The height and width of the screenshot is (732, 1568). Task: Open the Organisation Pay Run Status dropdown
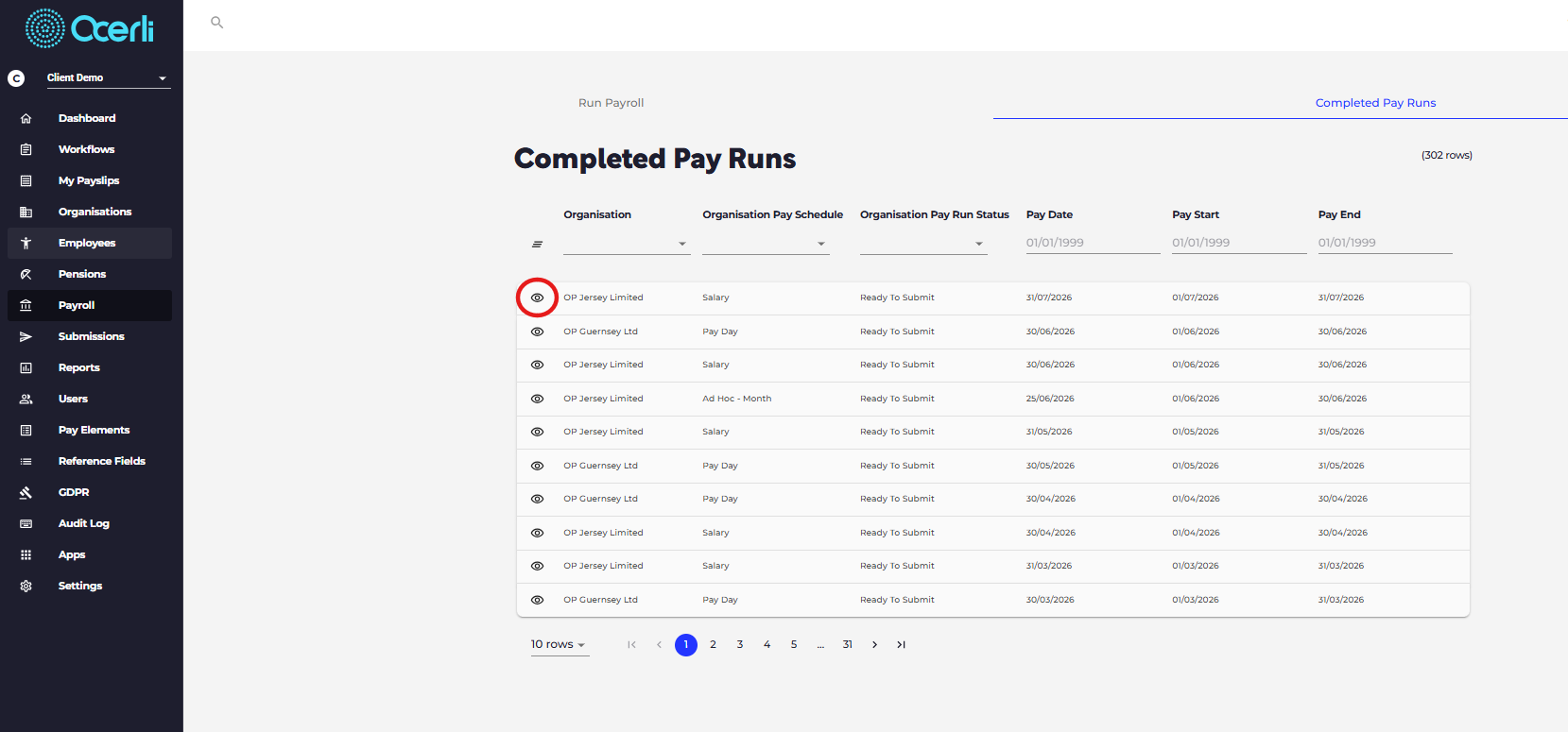923,244
